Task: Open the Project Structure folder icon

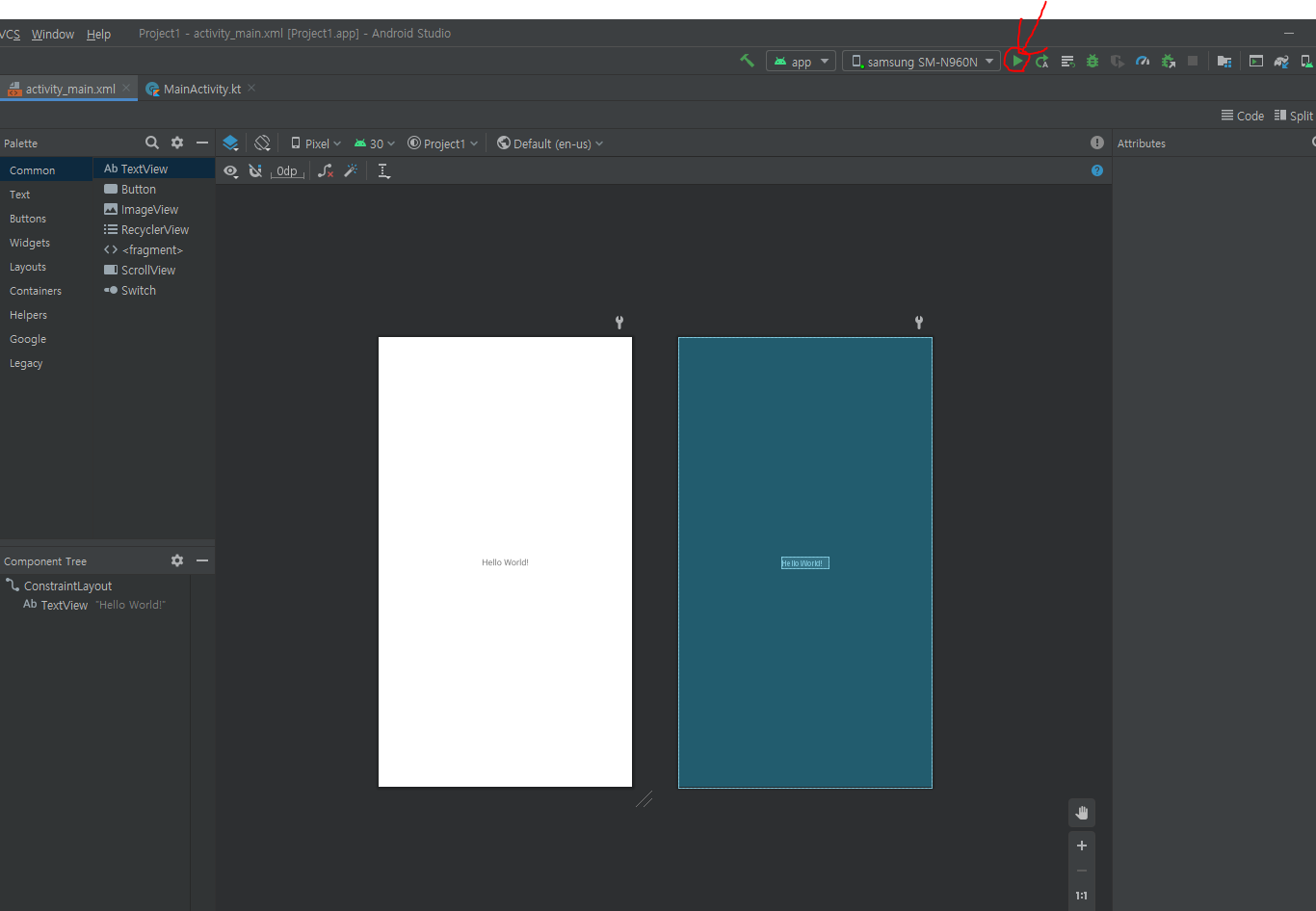Action: (1224, 61)
